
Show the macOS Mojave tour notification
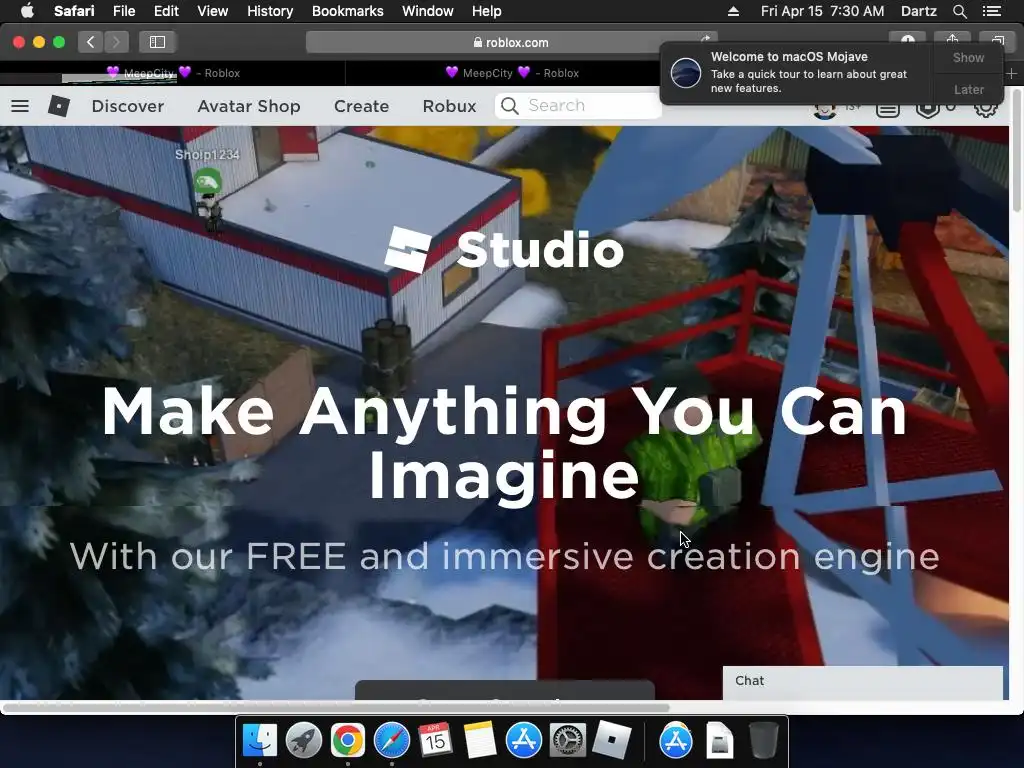coord(968,57)
